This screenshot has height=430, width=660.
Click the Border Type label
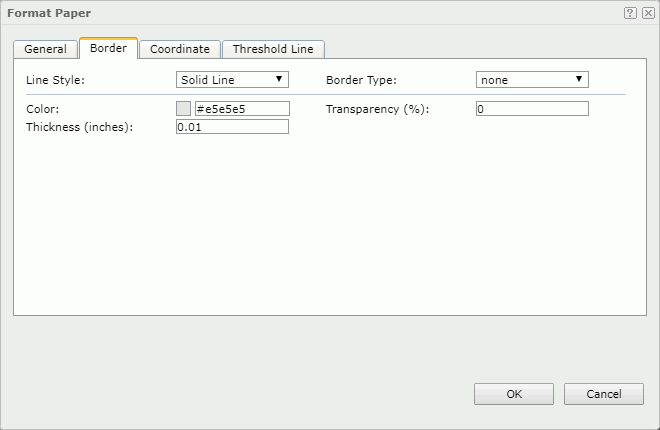[361, 80]
